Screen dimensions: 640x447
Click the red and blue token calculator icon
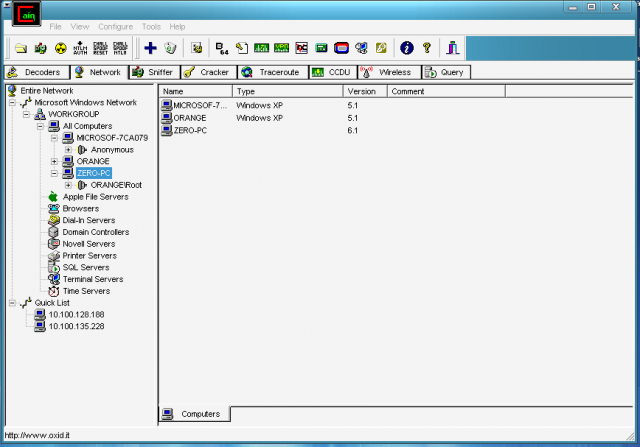(x=341, y=48)
